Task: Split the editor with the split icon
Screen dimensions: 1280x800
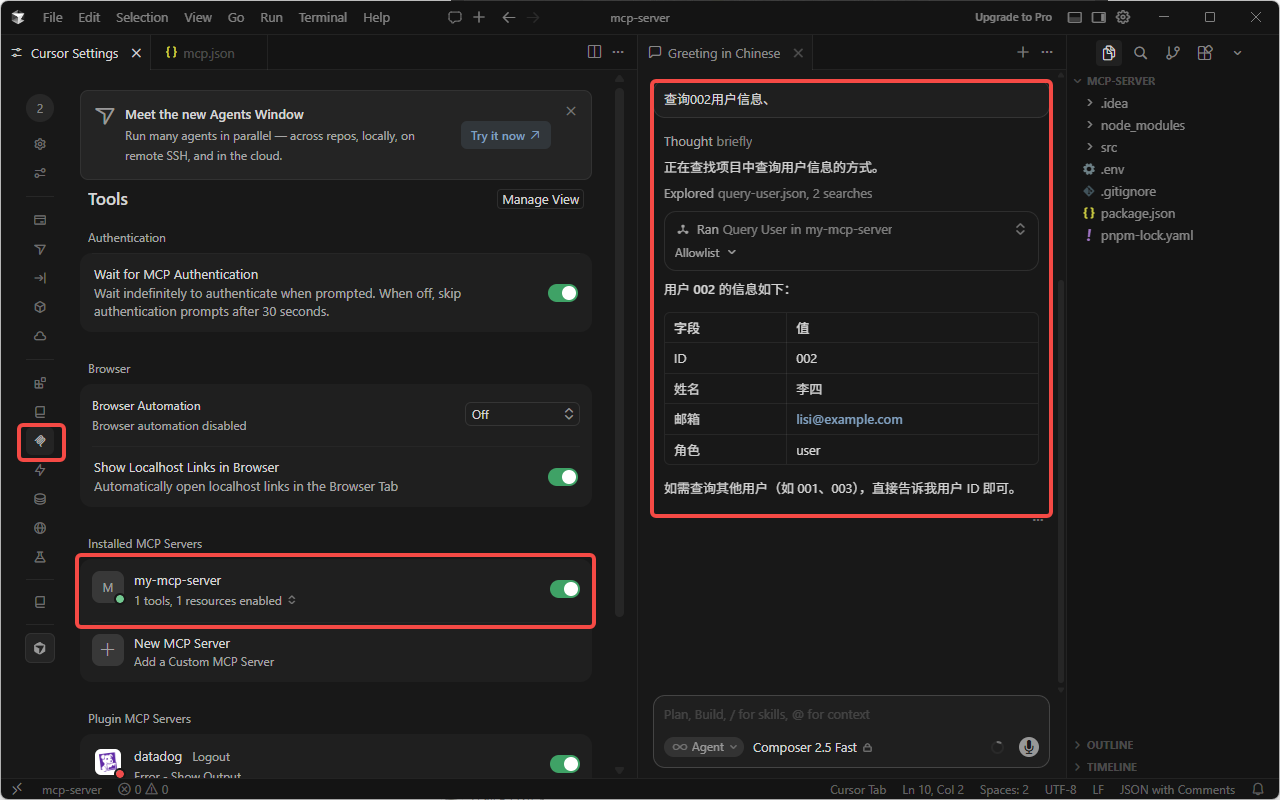Action: (595, 52)
